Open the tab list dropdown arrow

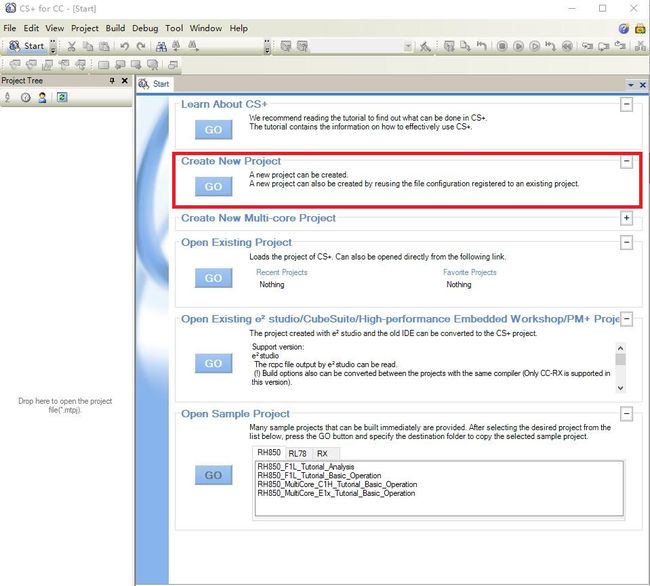(x=631, y=85)
